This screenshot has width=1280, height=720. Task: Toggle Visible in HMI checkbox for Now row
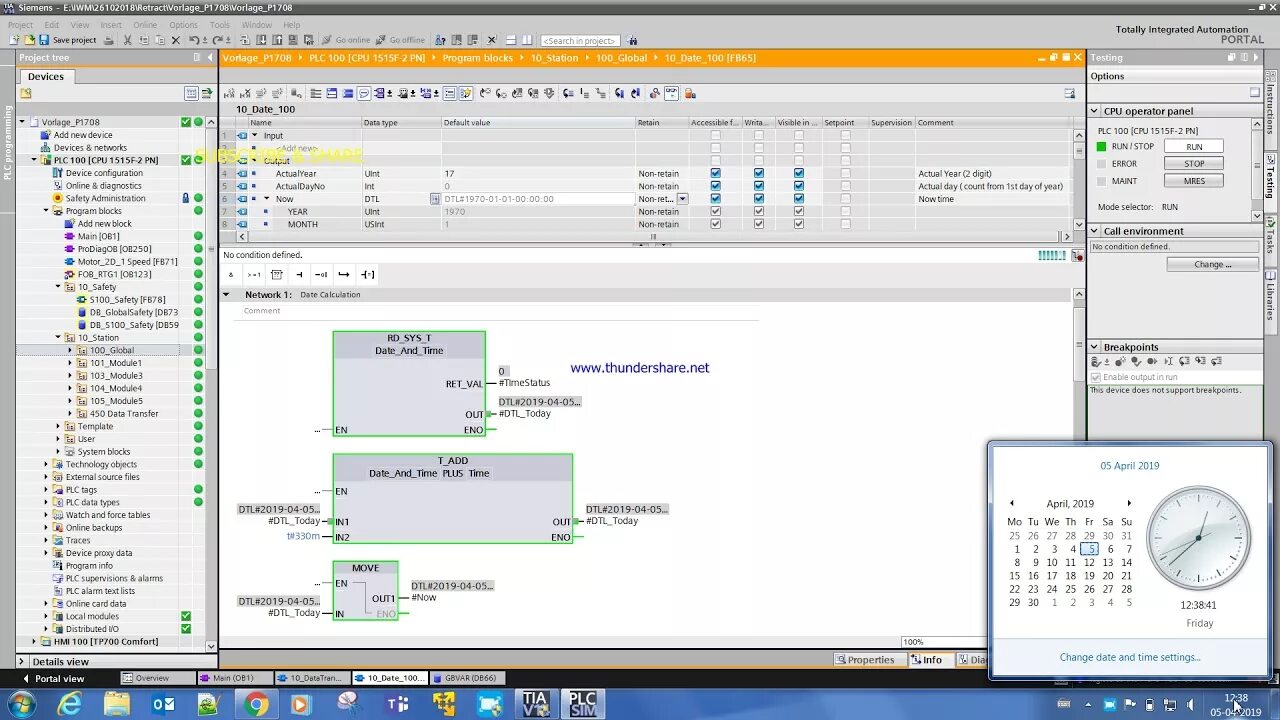798,199
